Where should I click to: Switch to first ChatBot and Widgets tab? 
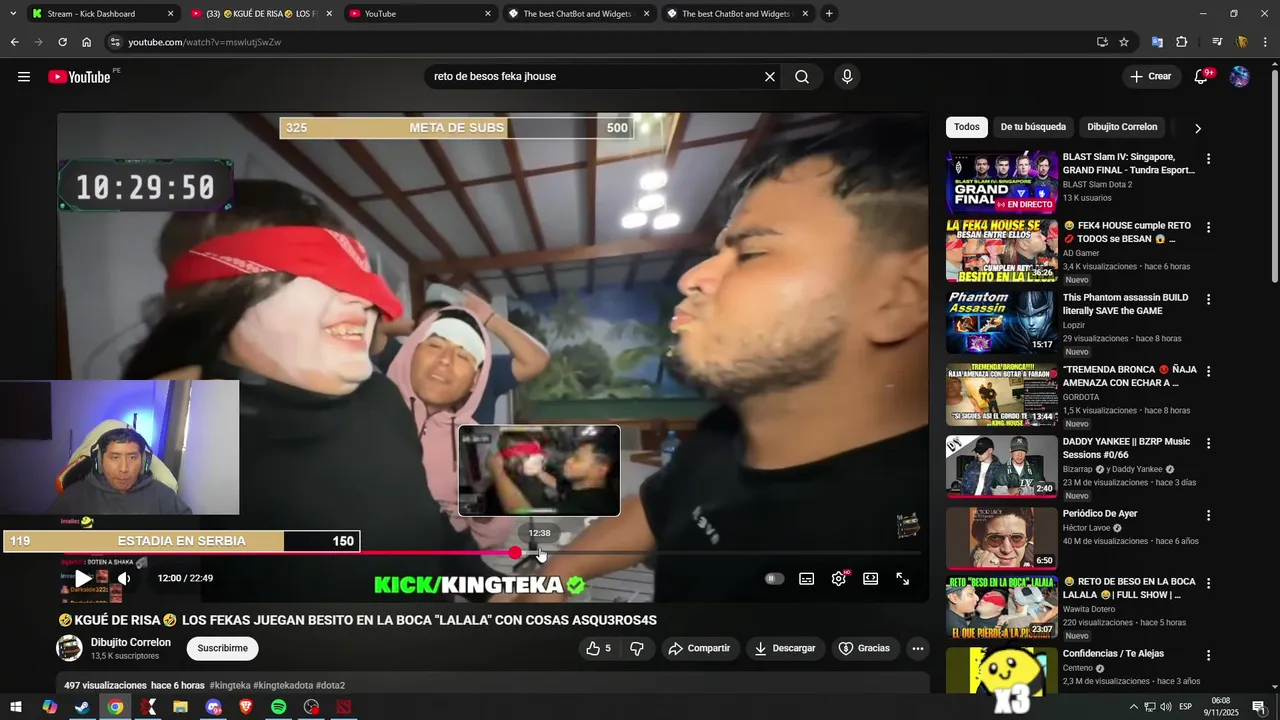578,14
